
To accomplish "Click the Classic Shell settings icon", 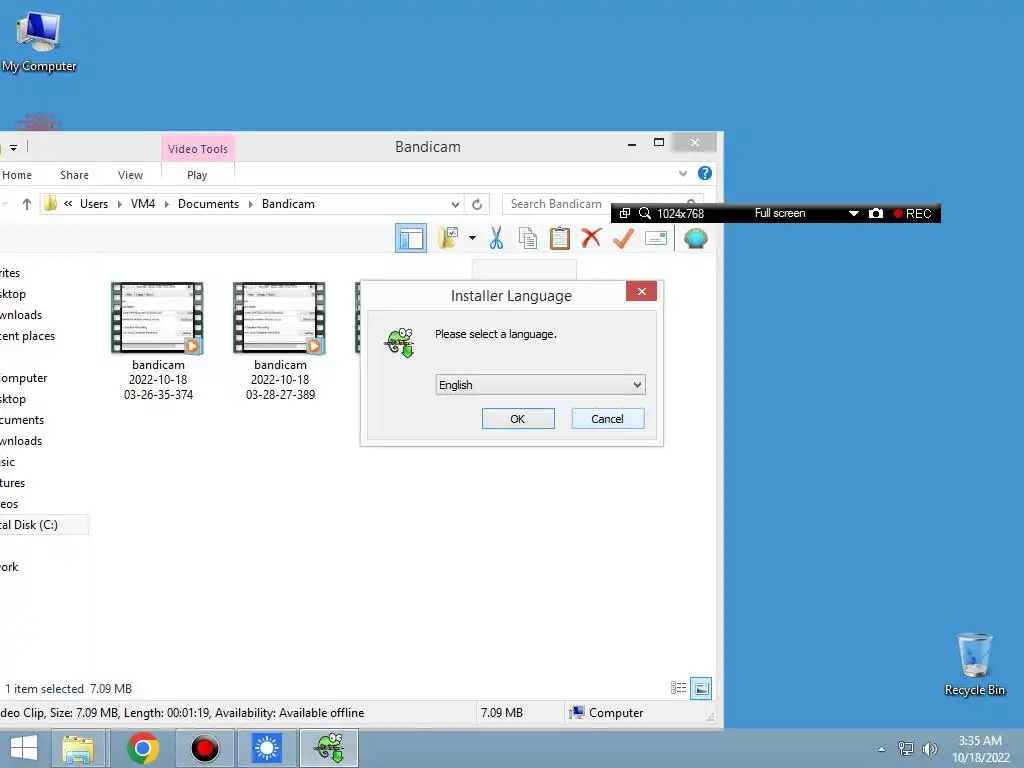I will click(696, 238).
